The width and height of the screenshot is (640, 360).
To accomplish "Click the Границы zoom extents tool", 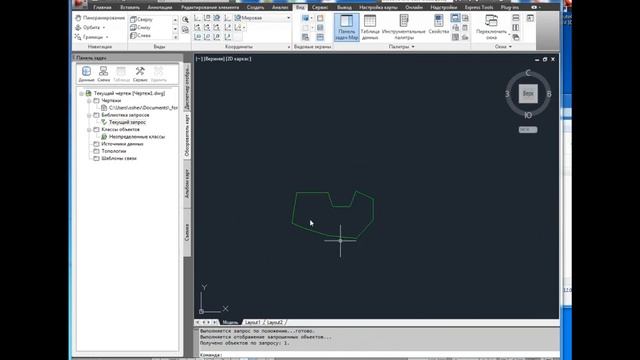I will tap(89, 37).
